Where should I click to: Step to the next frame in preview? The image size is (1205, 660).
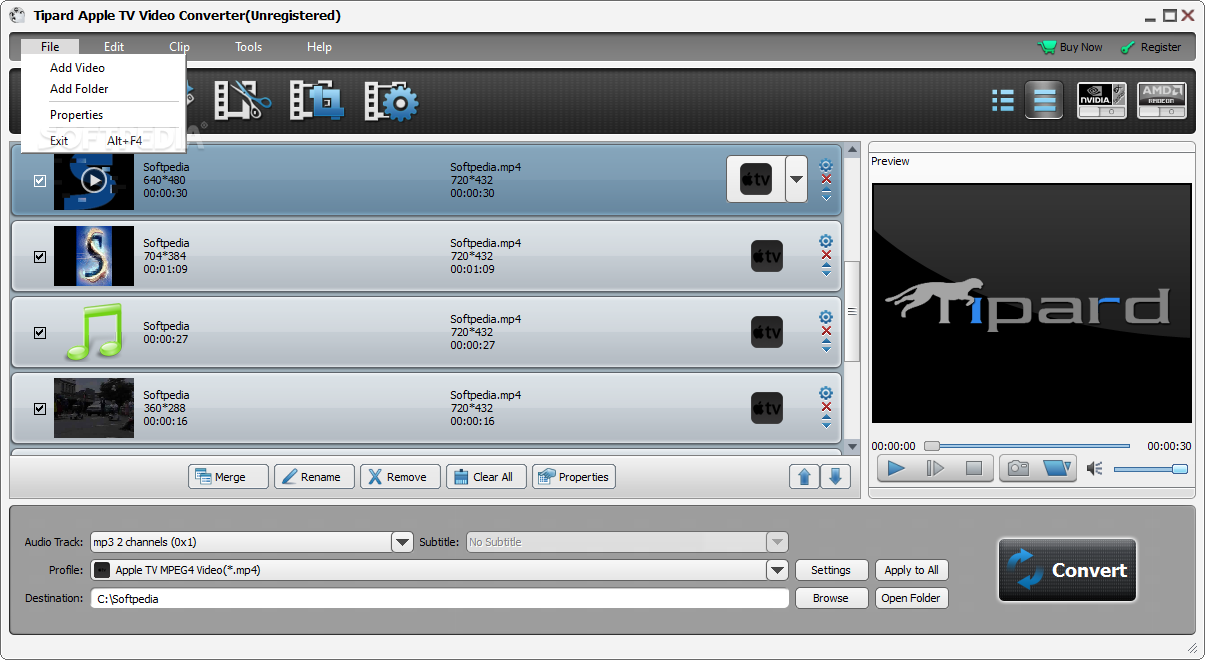coord(935,468)
